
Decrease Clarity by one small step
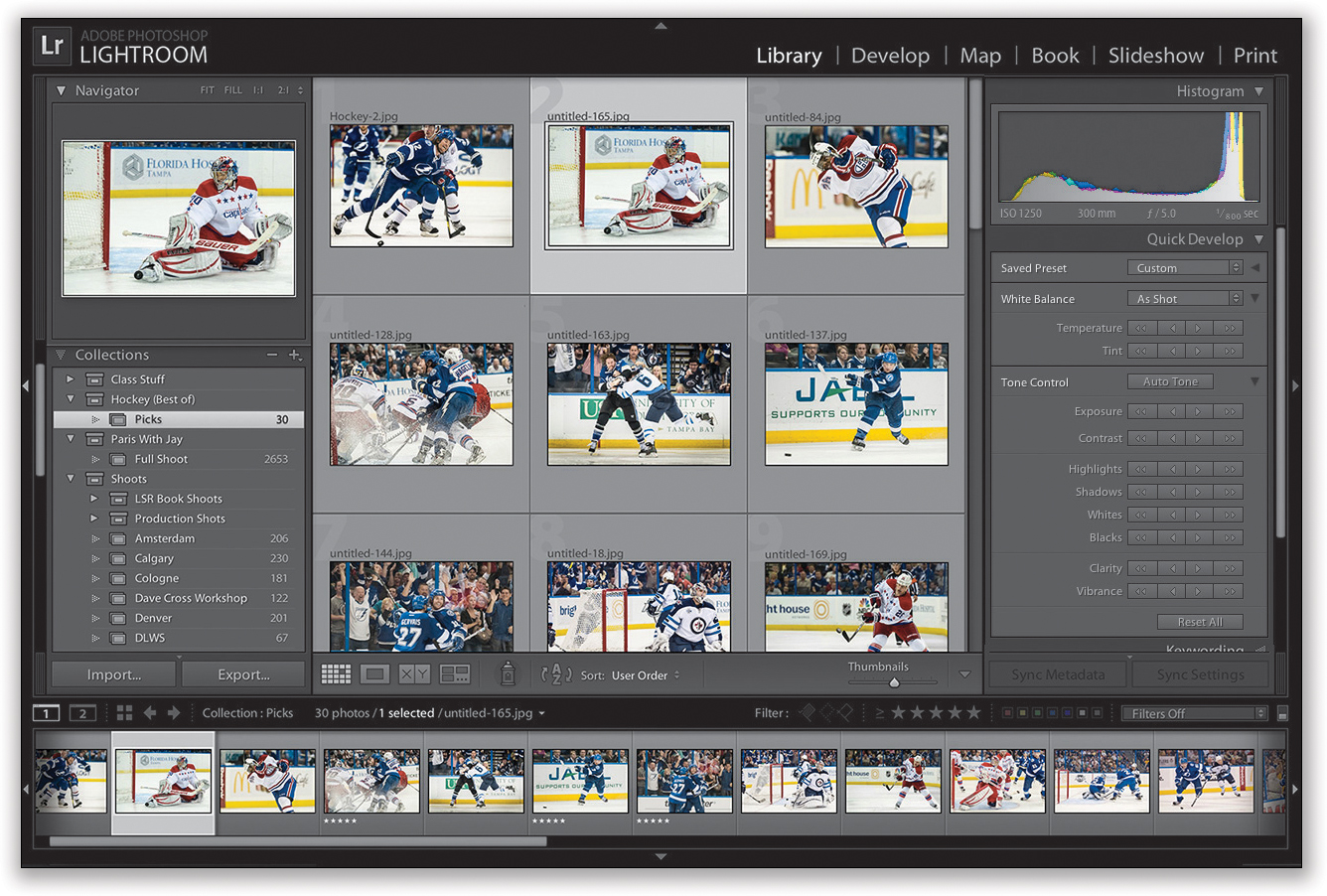1171,568
